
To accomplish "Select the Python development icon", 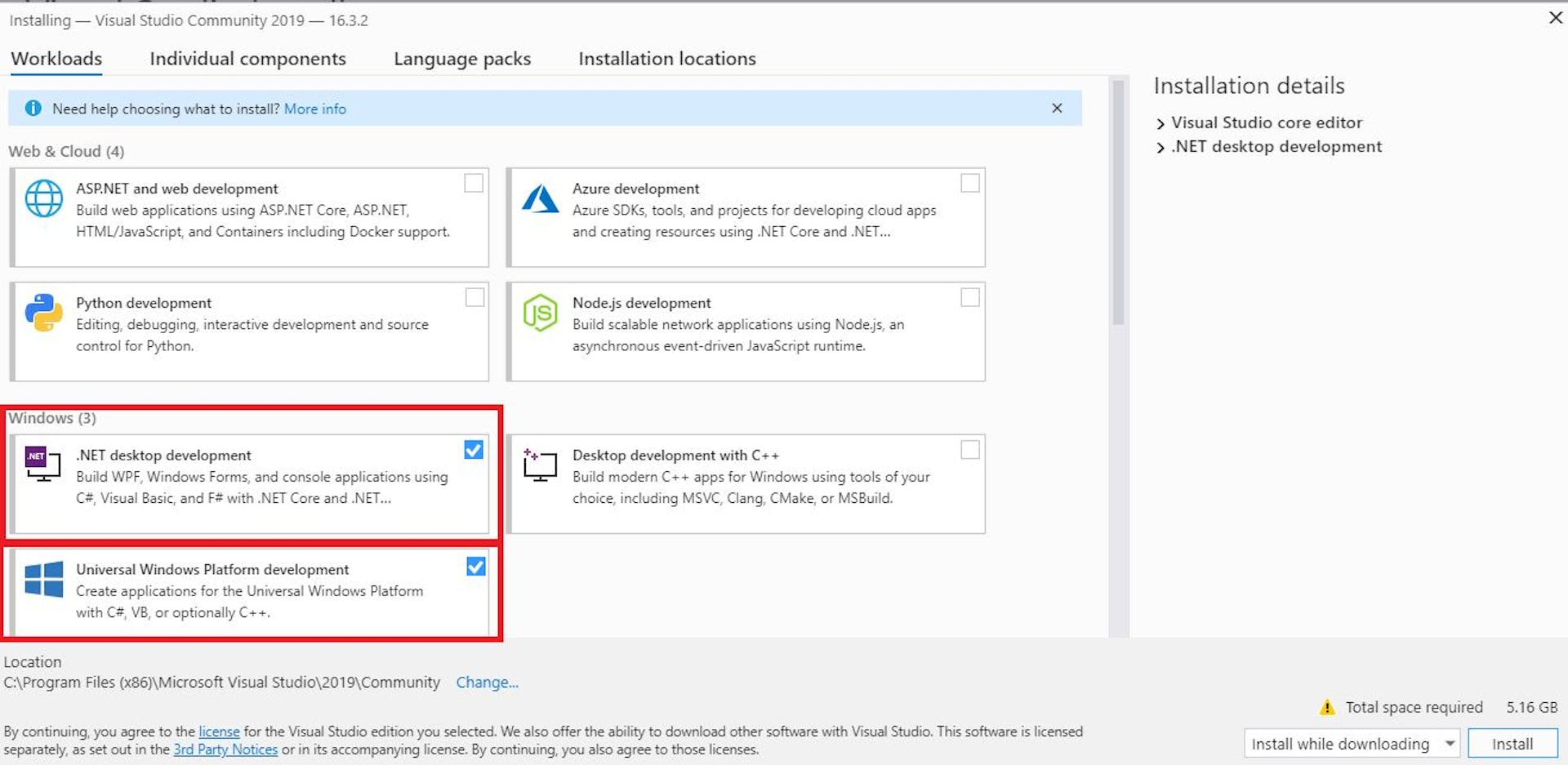I will 44,312.
